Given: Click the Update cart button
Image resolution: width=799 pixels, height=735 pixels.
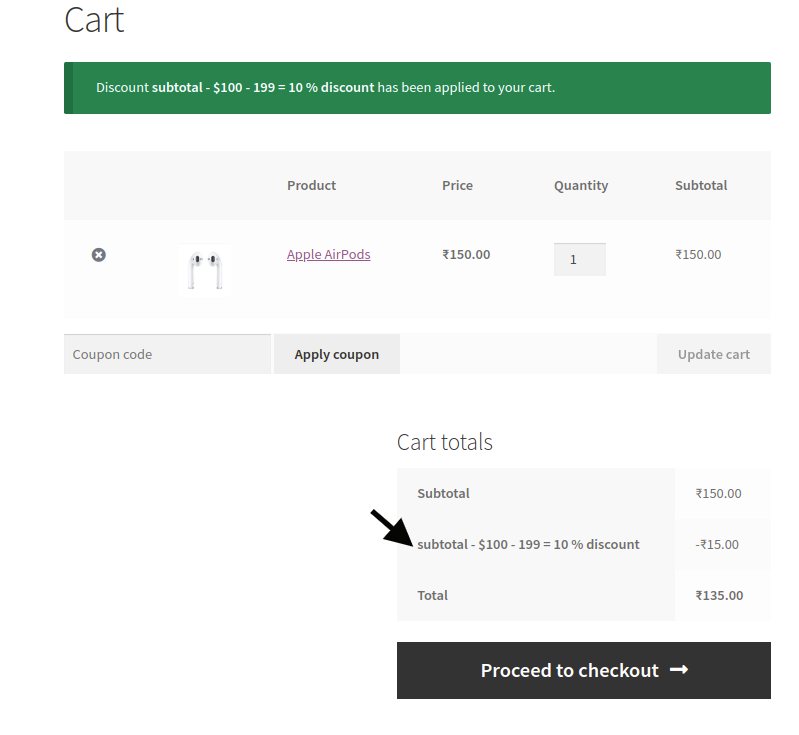Looking at the screenshot, I should tap(713, 354).
